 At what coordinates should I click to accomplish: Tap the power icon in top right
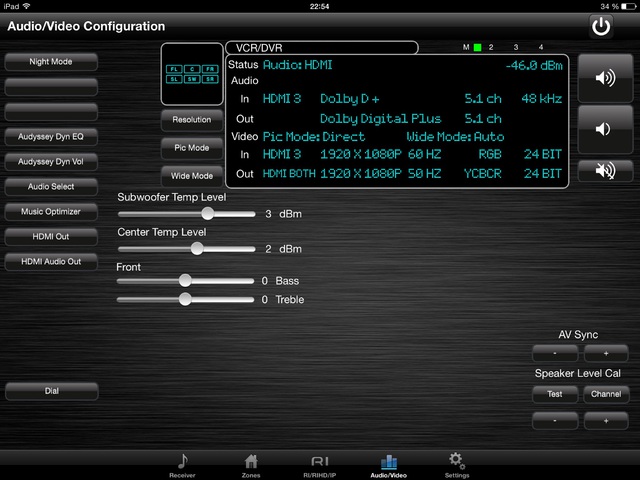point(601,26)
